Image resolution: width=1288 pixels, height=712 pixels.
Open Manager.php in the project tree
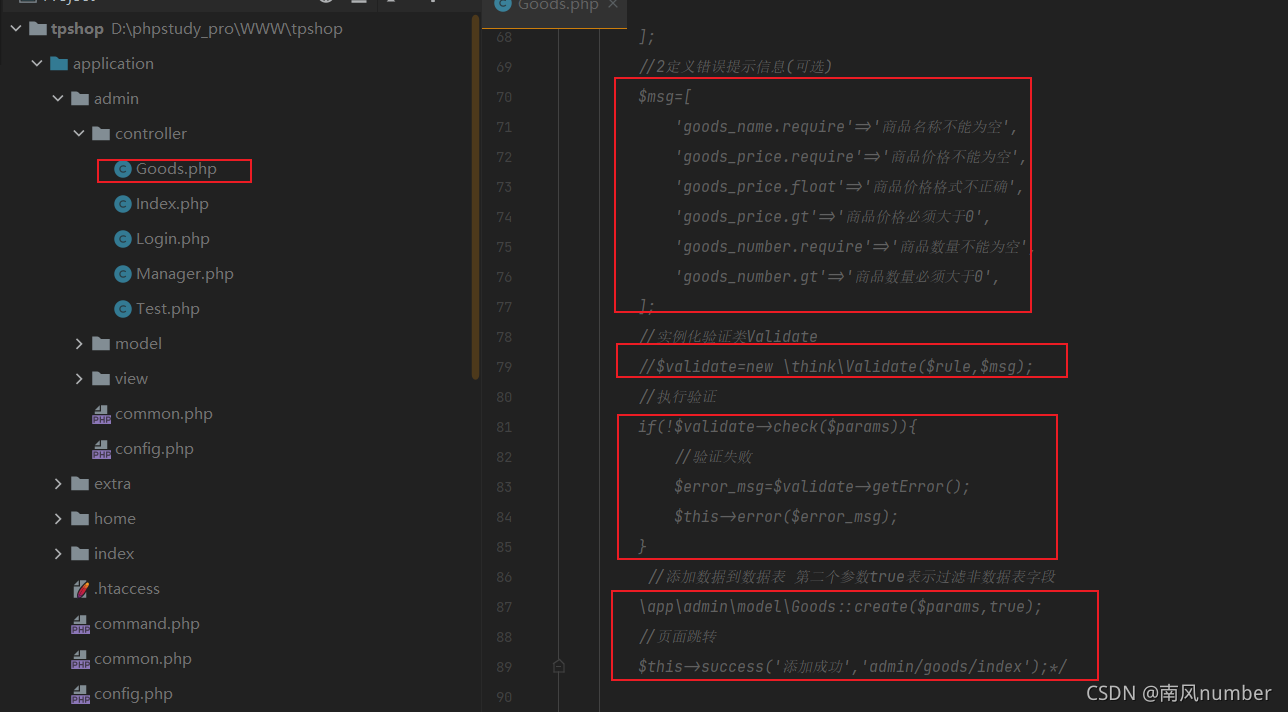point(185,274)
